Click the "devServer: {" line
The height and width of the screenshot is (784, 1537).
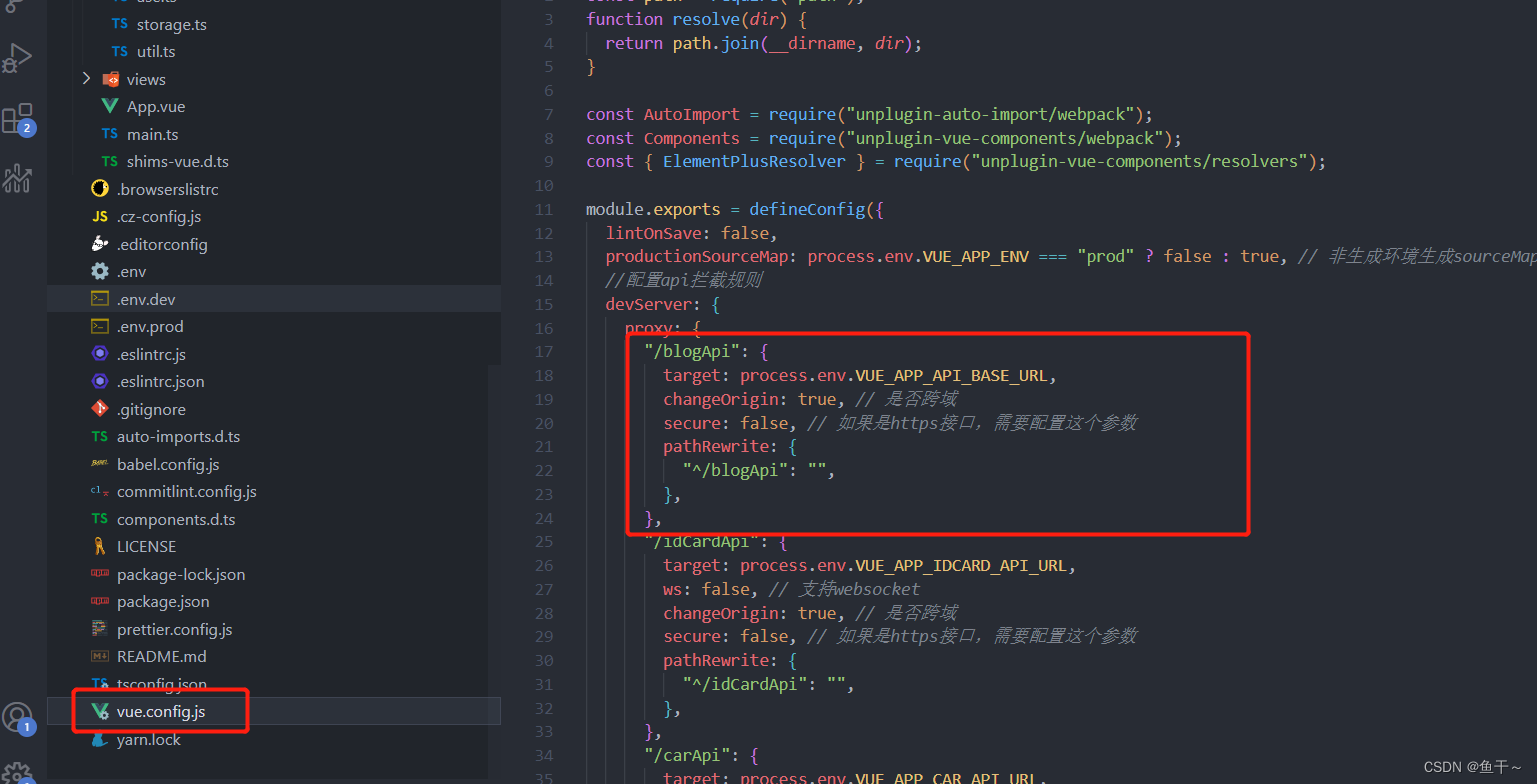(662, 304)
